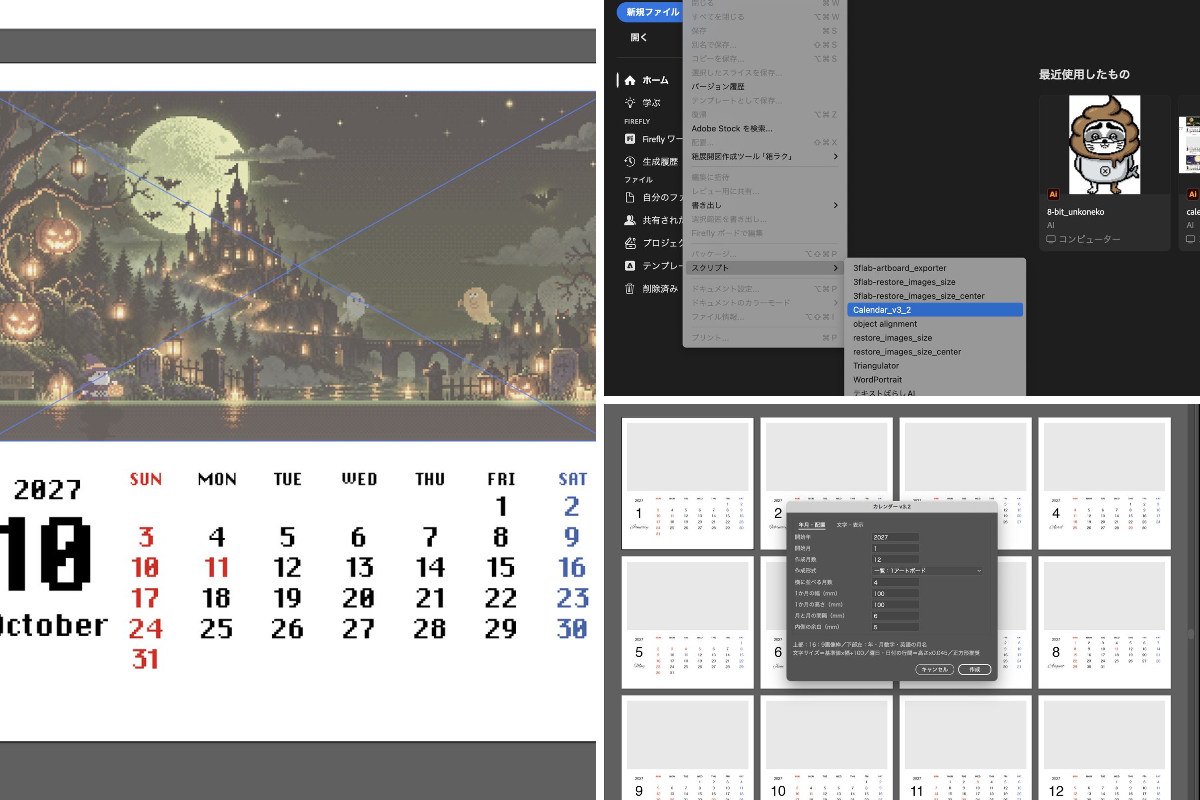Open the 8-bit_unkoneko recent file thumbnail

pos(1105,144)
